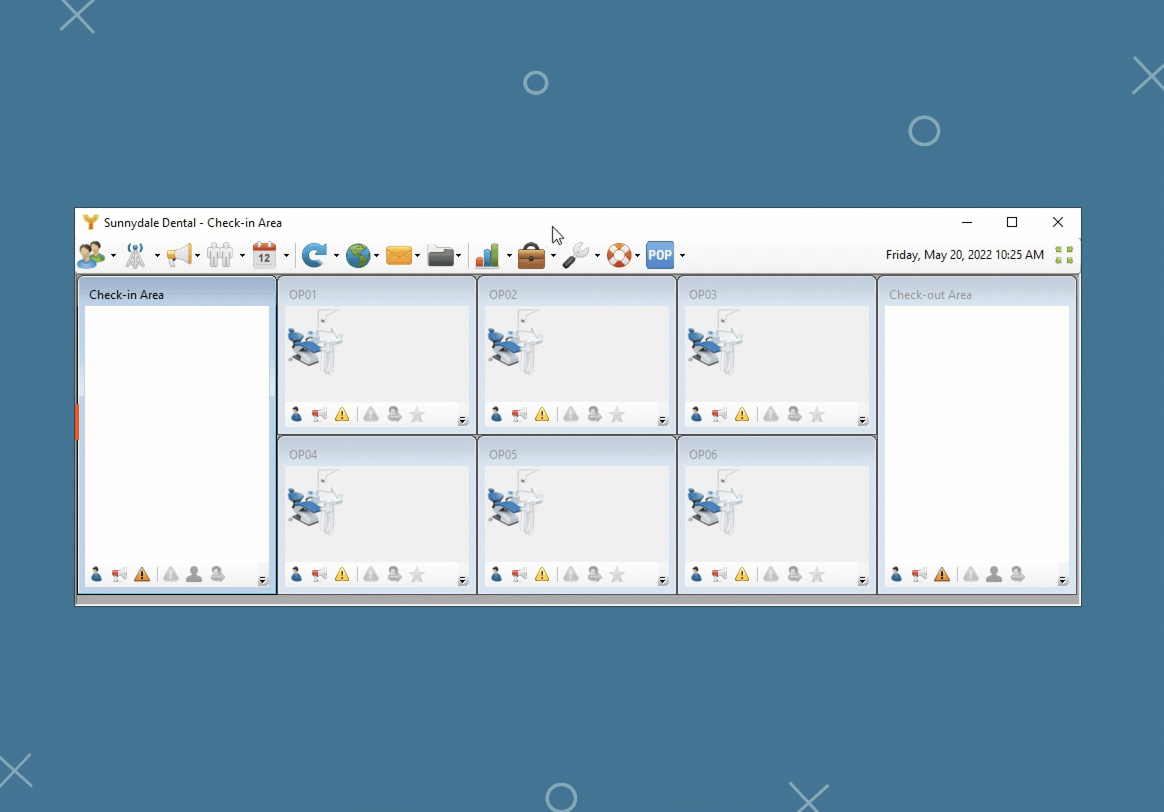The width and height of the screenshot is (1164, 812).
Task: Click the Sunnydale Dental window title
Action: pyautogui.click(x=192, y=223)
